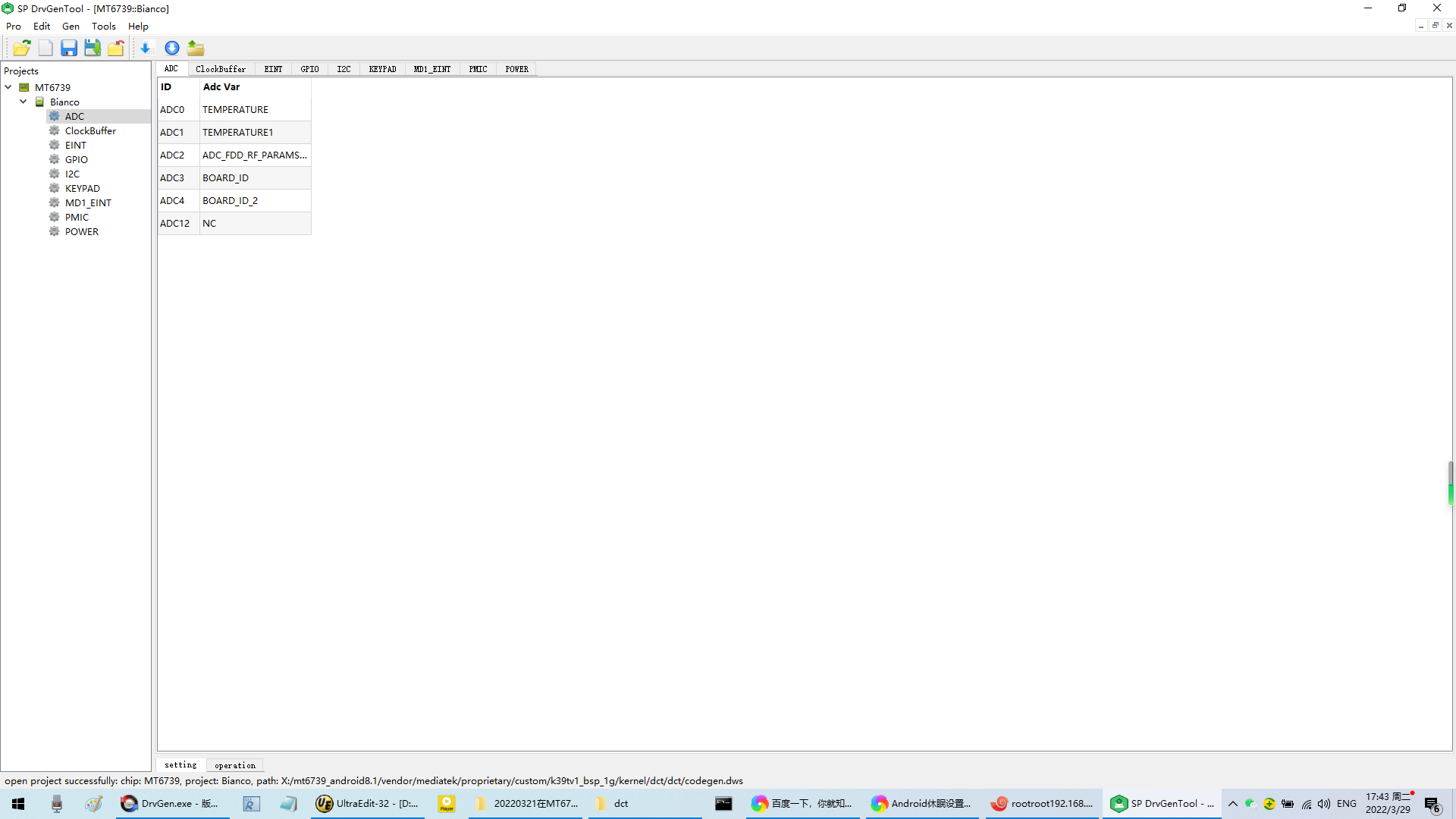Image resolution: width=1456 pixels, height=819 pixels.
Task: Click the blue floppy save icon
Action: coord(69,48)
